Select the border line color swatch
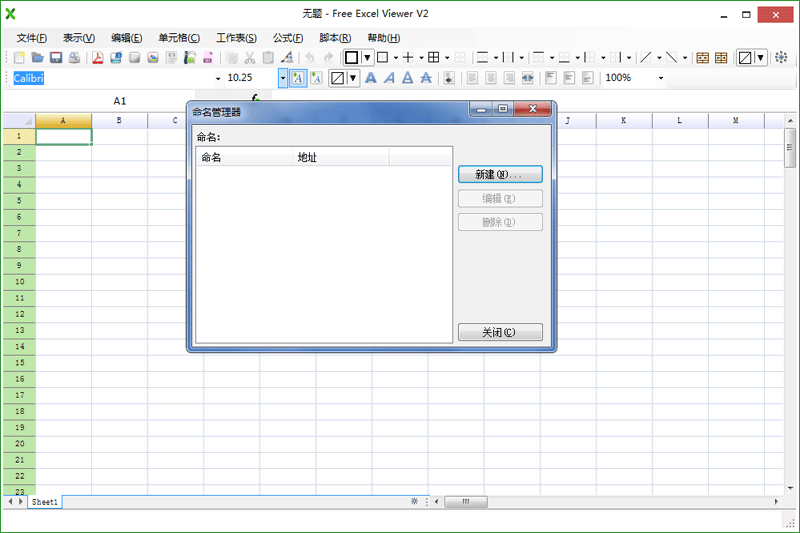This screenshot has height=533, width=800. pos(352,58)
